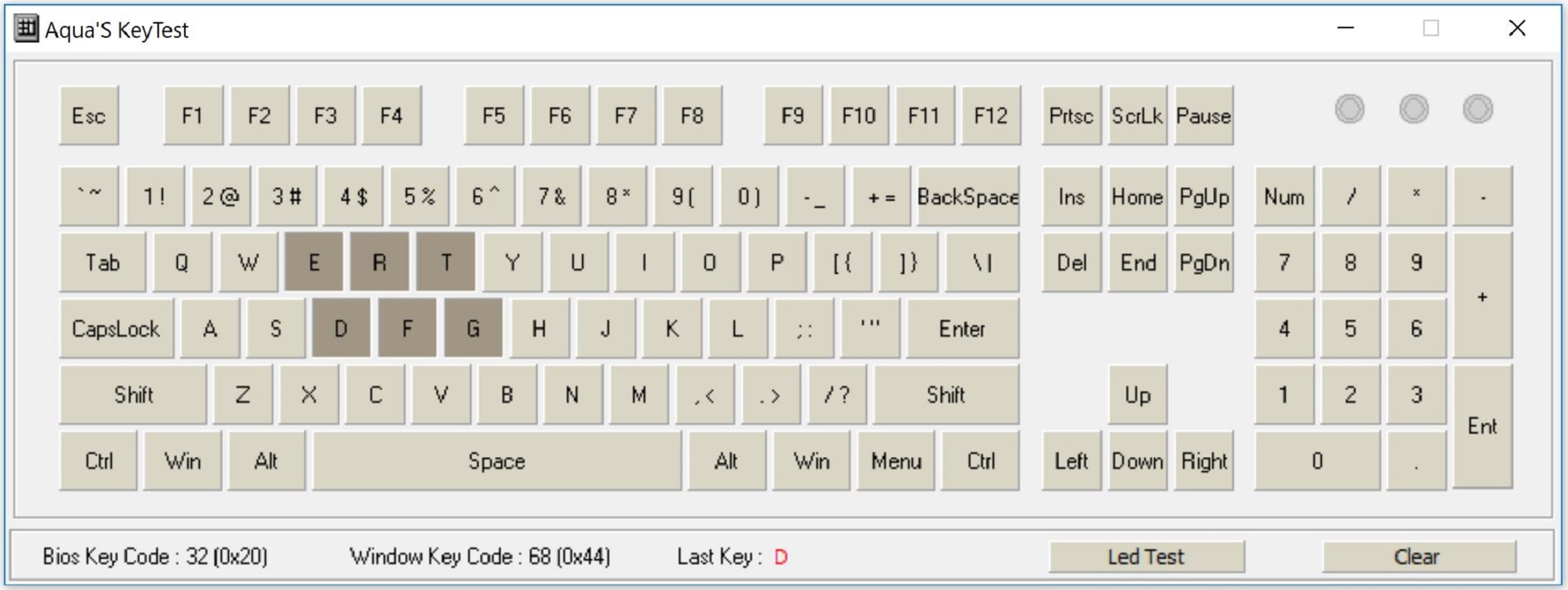Click the Last Key D value

780,558
